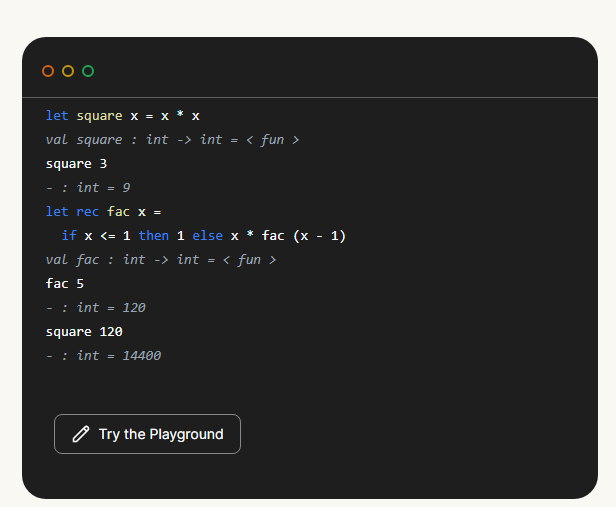Image resolution: width=616 pixels, height=507 pixels.
Task: Click the "else" keyword in the code
Action: point(207,236)
